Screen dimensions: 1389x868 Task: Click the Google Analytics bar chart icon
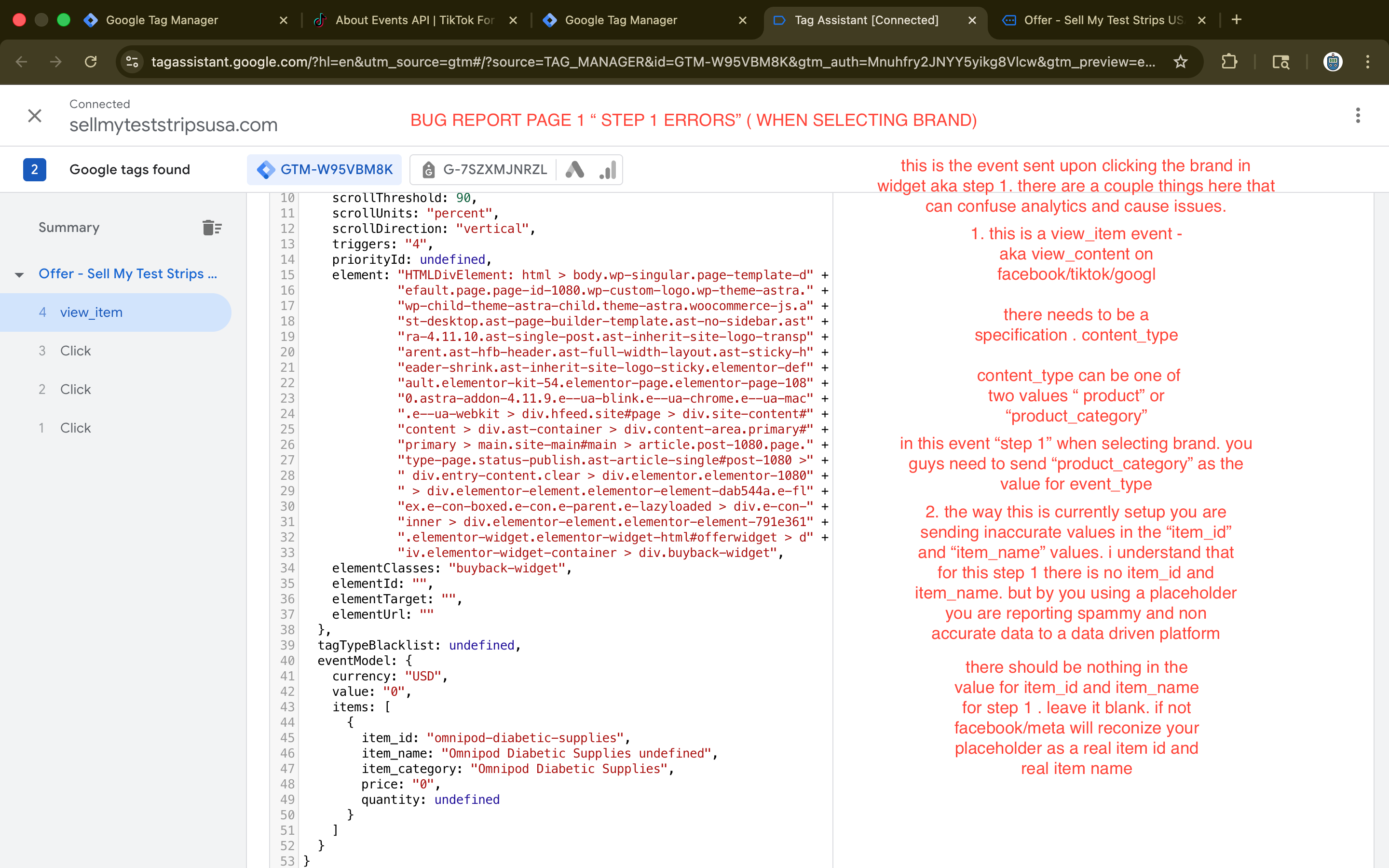(608, 170)
